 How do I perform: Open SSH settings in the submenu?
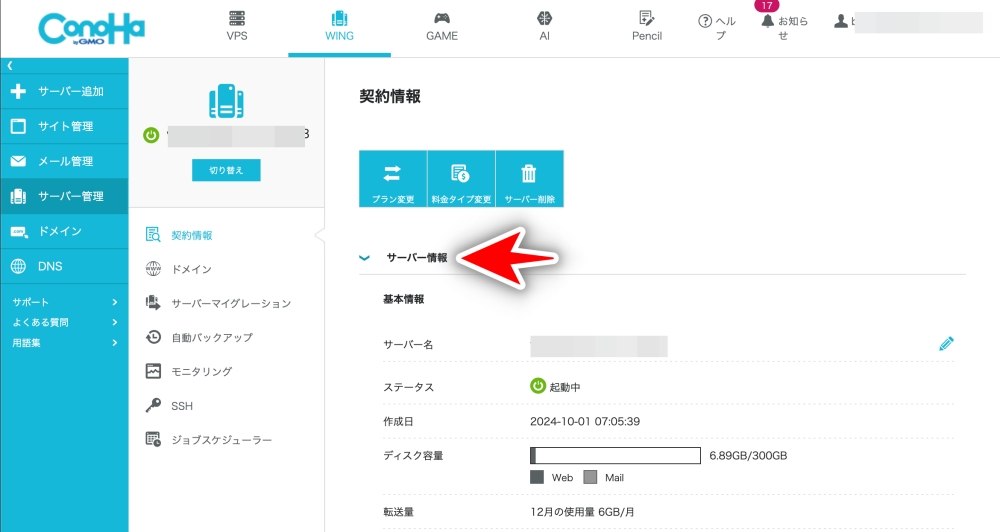pyautogui.click(x=181, y=406)
